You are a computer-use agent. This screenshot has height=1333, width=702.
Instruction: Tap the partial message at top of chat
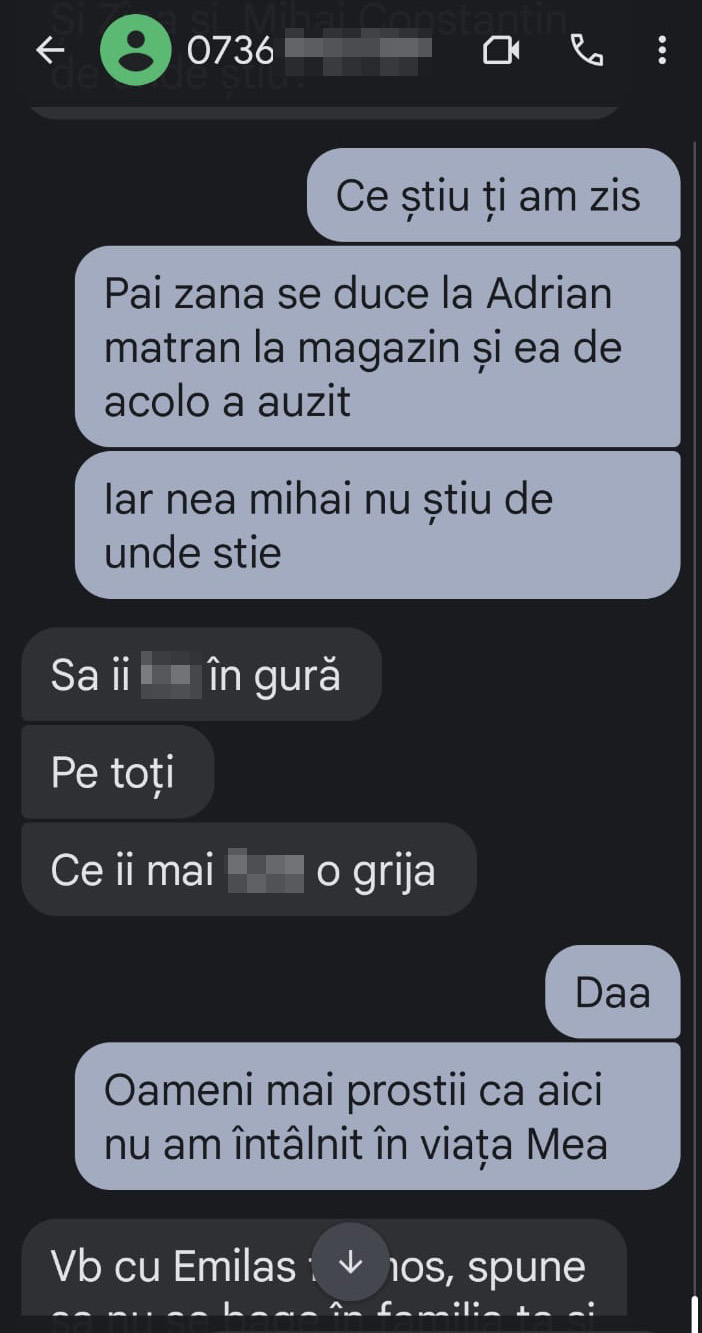(324, 110)
